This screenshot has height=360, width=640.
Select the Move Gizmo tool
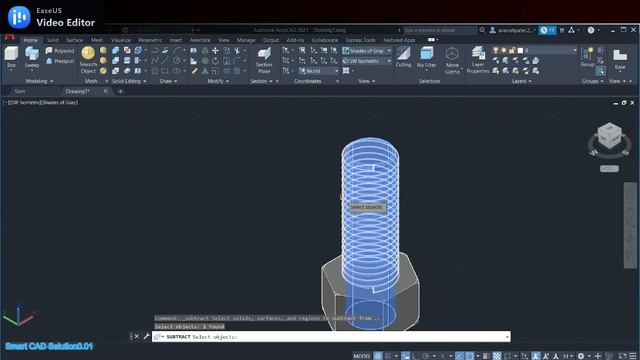point(452,60)
